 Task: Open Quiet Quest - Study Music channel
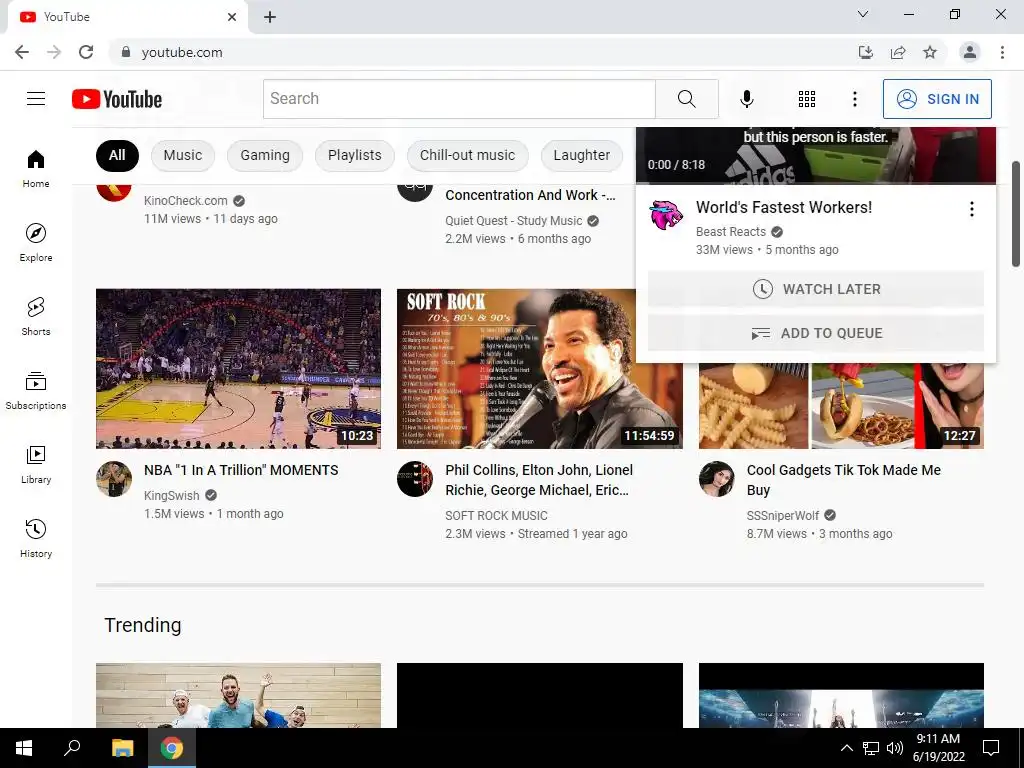513,221
